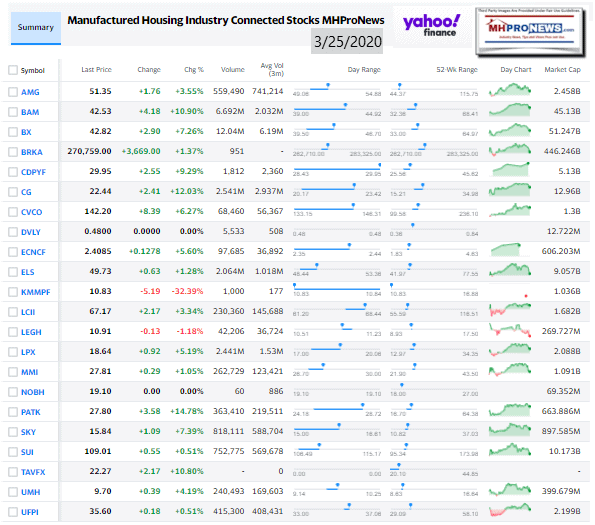The image size is (595, 525).
Task: Open the AMG ticker link
Action: (x=30, y=92)
